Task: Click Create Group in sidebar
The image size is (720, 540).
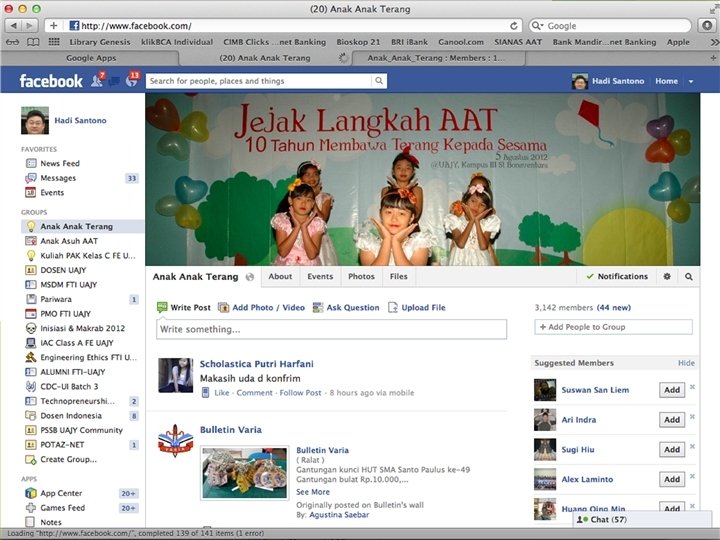Action: tap(68, 459)
